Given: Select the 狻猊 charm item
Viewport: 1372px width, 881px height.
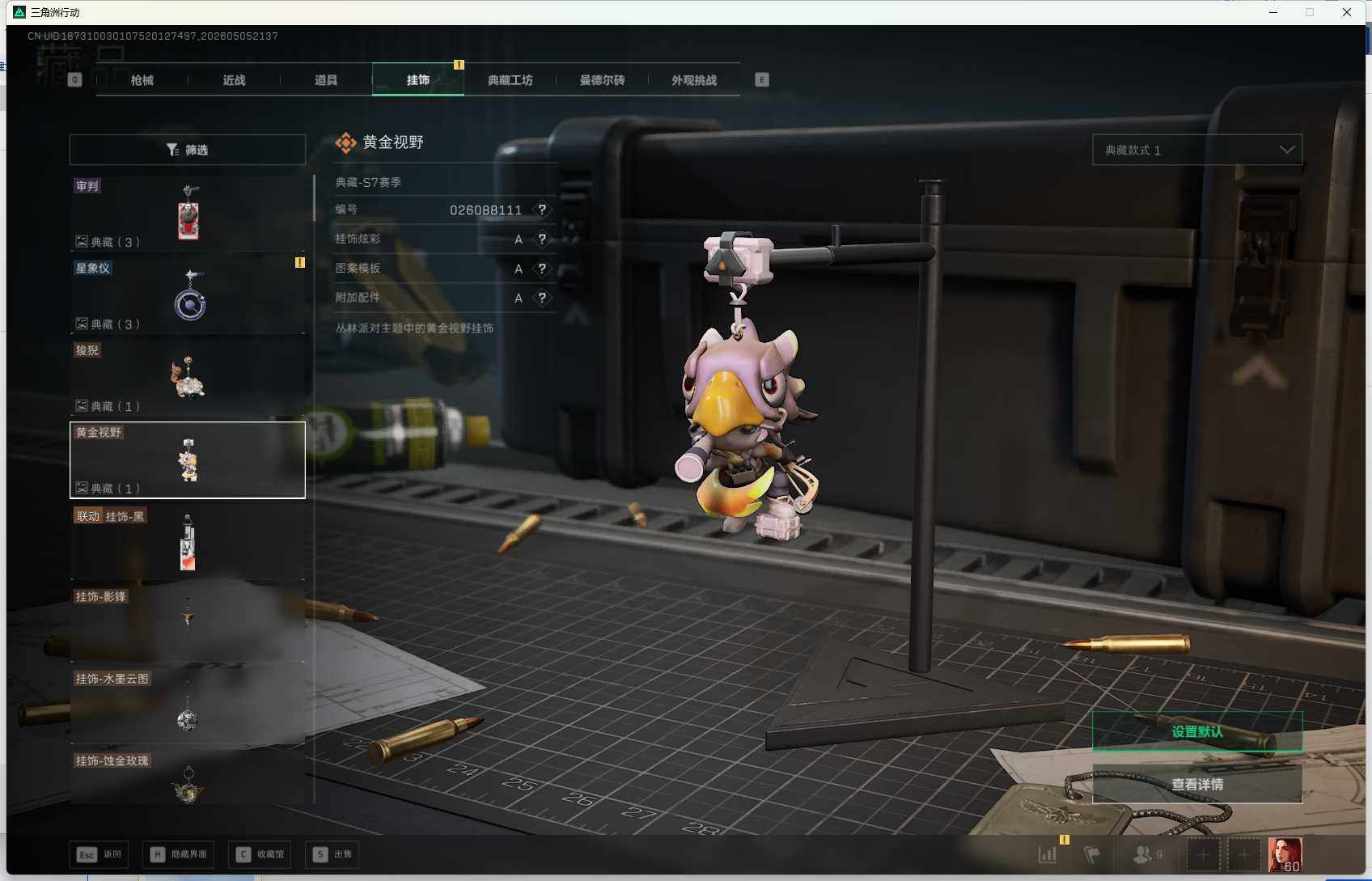Looking at the screenshot, I should click(x=188, y=377).
